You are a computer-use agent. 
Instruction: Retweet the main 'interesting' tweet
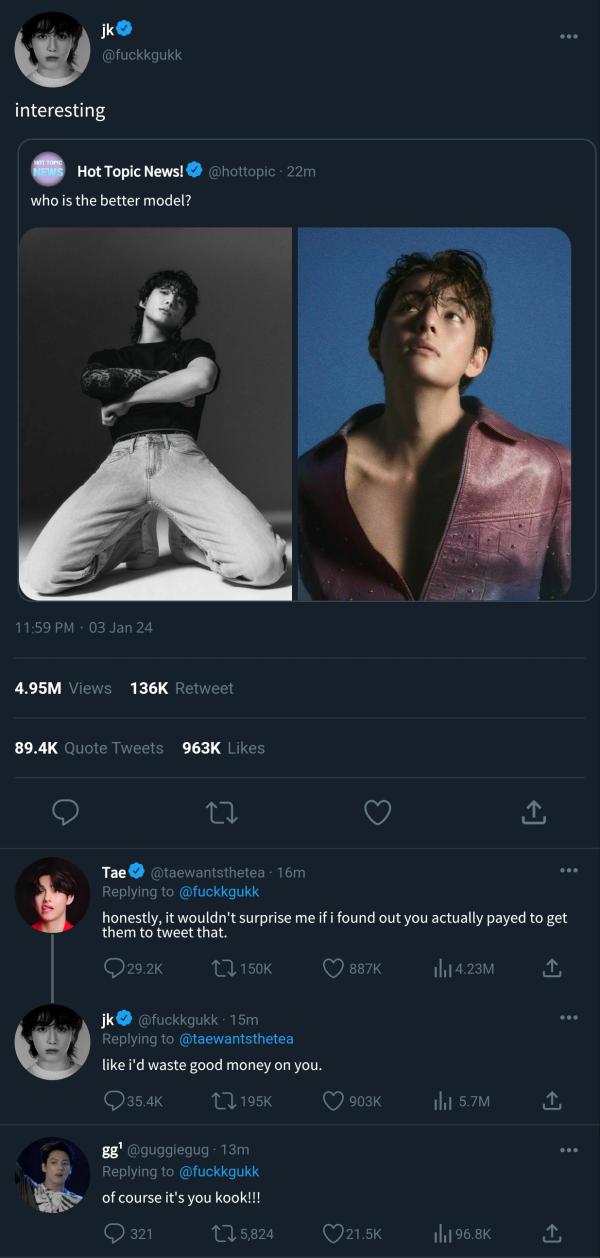(221, 812)
